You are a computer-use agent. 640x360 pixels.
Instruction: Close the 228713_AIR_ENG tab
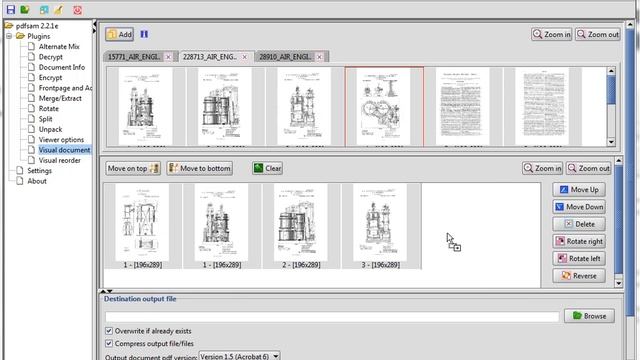(244, 57)
